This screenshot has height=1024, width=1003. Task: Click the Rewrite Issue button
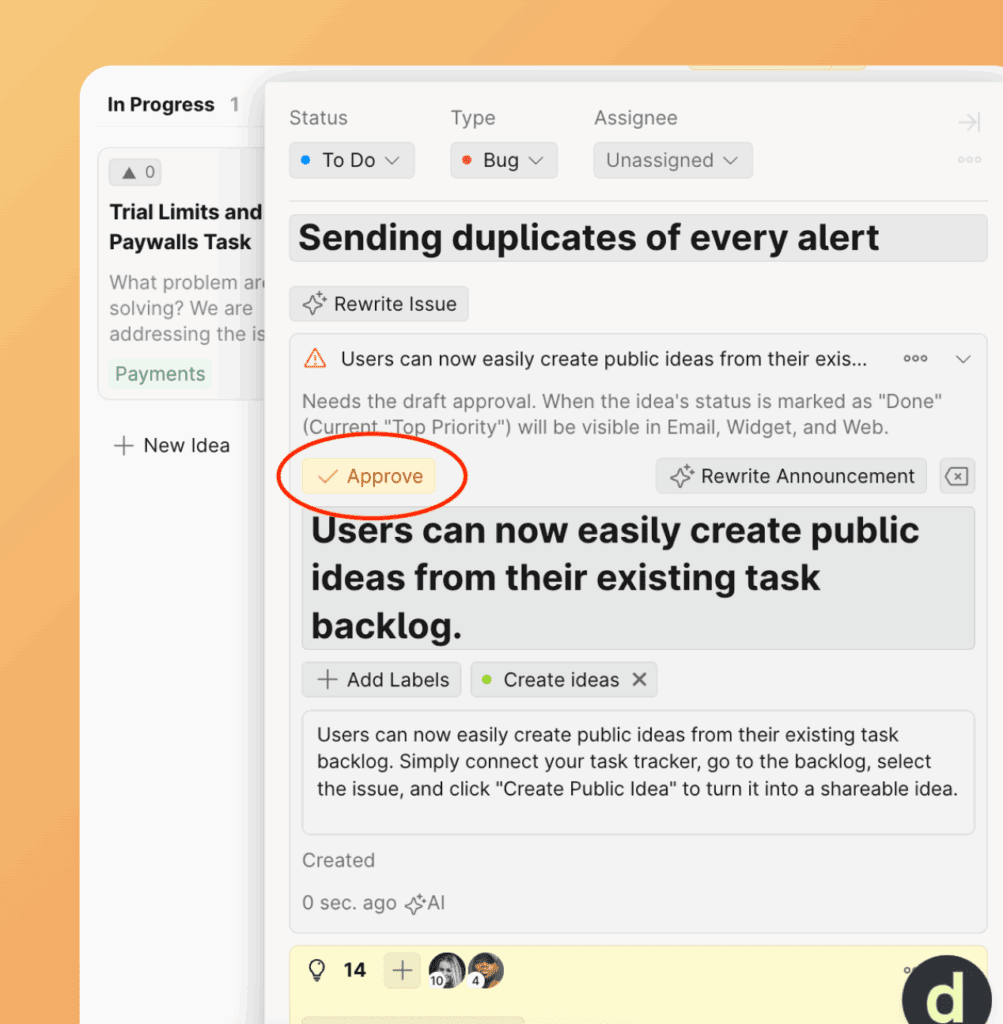[x=379, y=304]
